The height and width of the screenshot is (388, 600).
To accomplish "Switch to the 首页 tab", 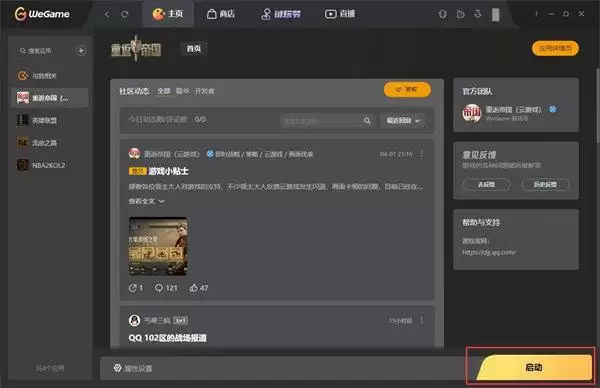I will click(194, 49).
